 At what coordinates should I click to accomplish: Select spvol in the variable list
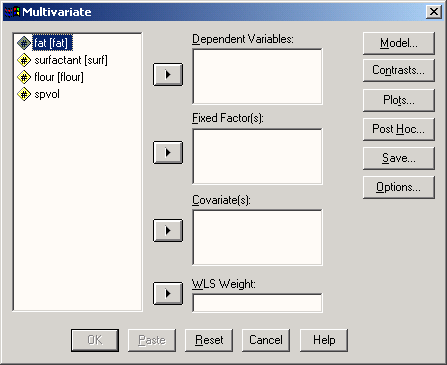[47, 94]
